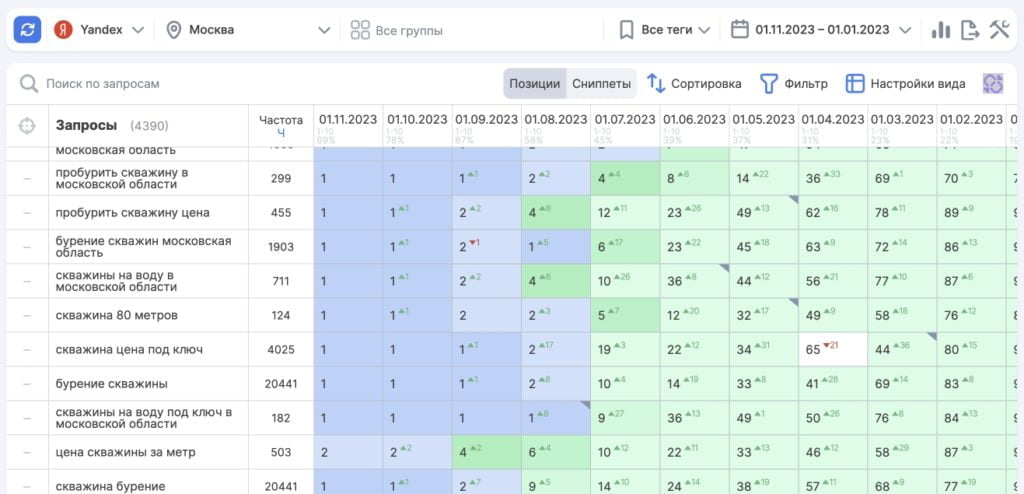Click the export file icon

[970, 30]
